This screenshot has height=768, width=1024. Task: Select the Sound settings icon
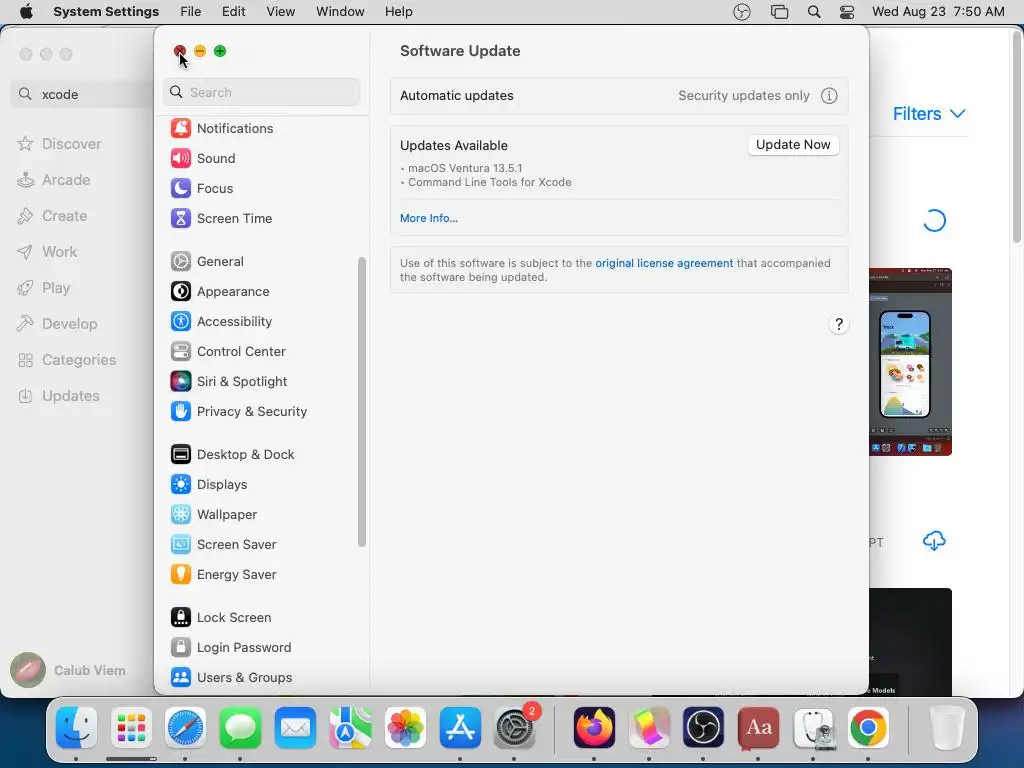coord(181,158)
